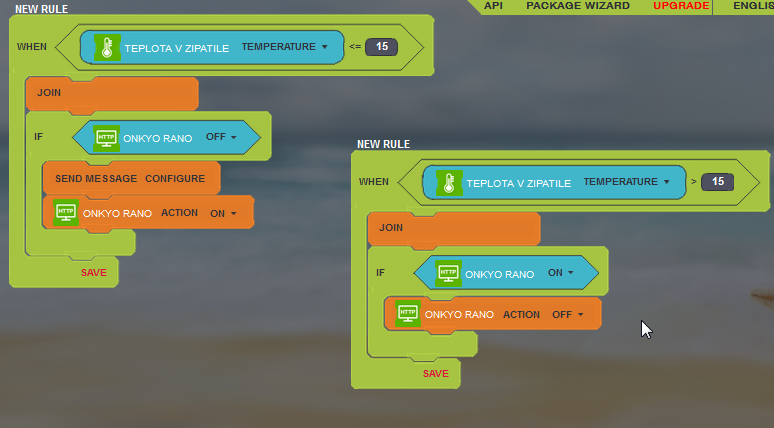Click thermometer icon in left rule

click(x=107, y=47)
